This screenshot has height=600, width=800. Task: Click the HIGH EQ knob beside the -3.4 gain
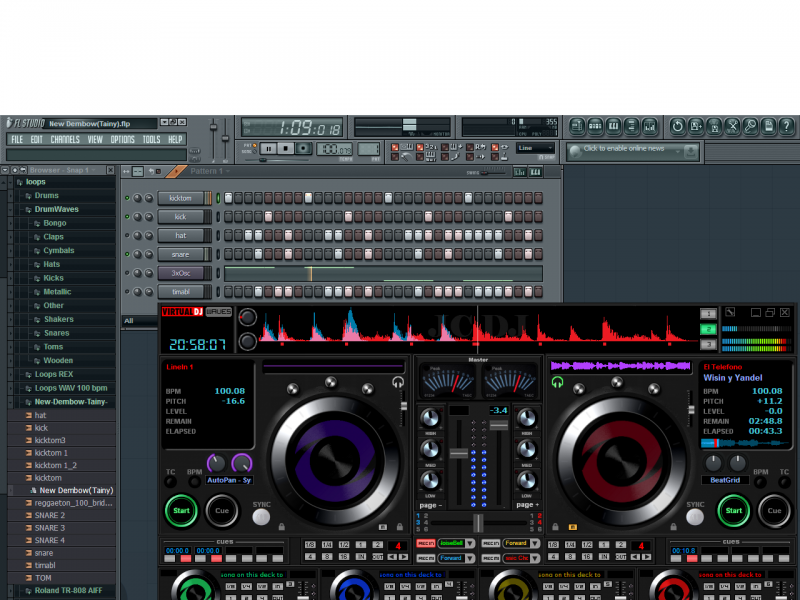click(x=527, y=418)
